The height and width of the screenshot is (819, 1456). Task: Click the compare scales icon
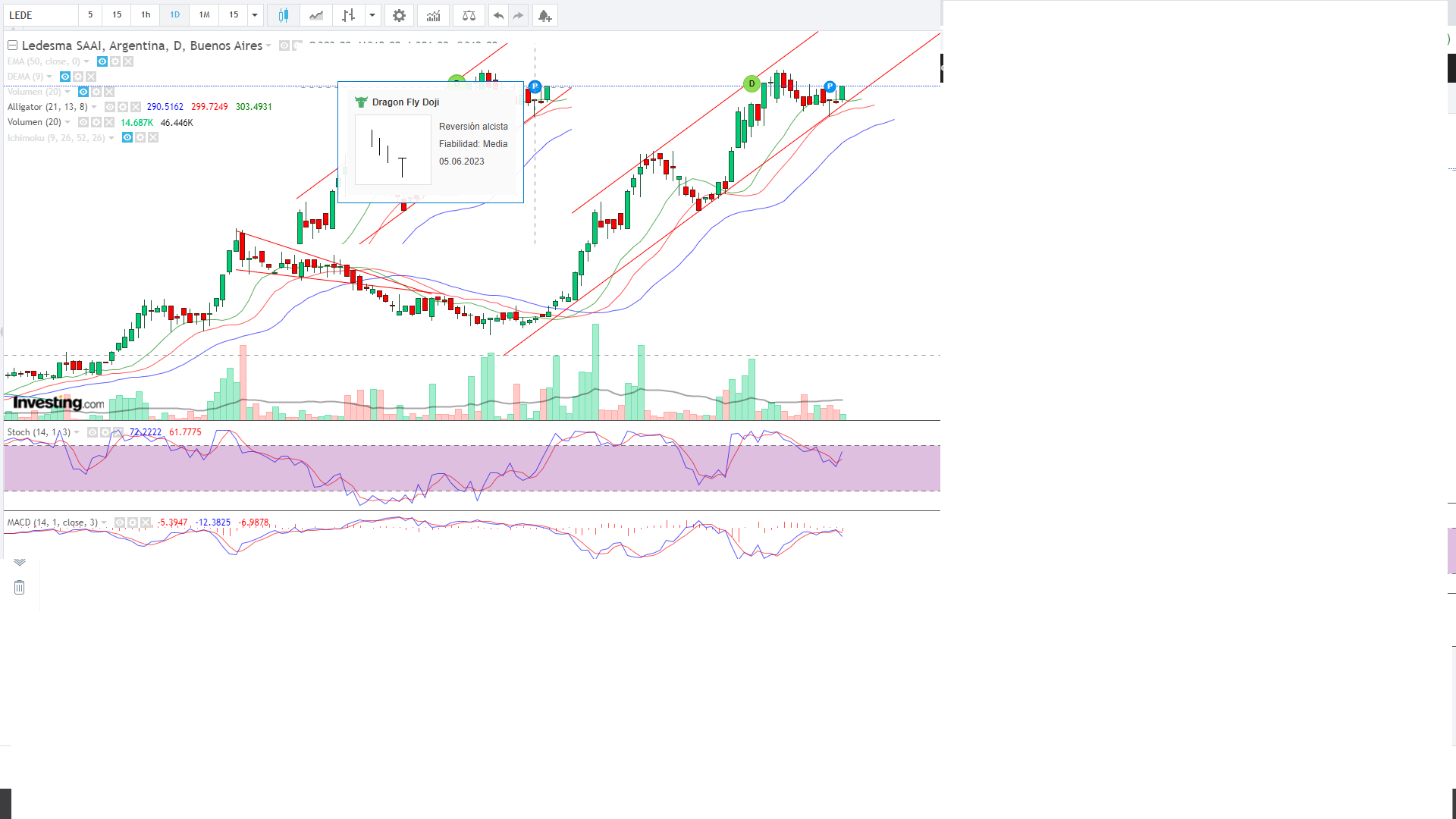pyautogui.click(x=469, y=15)
